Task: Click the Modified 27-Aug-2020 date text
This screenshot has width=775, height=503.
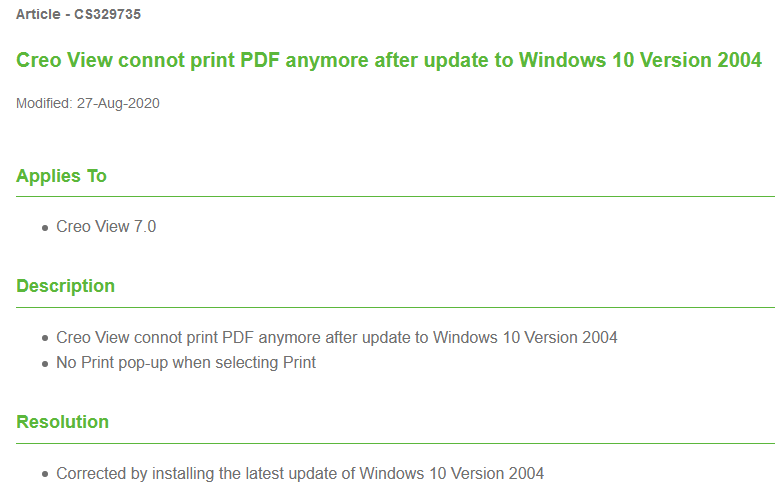Action: [x=88, y=103]
